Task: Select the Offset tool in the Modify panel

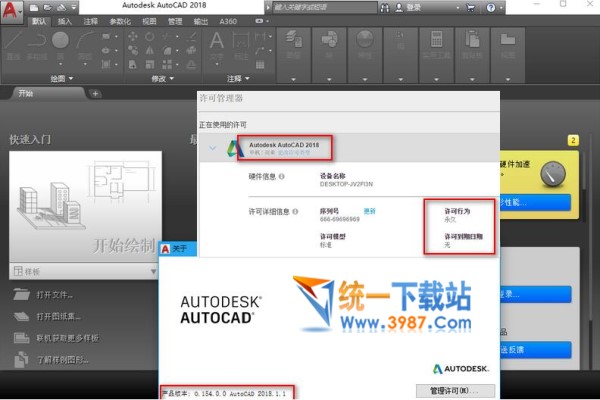Action: [x=192, y=64]
